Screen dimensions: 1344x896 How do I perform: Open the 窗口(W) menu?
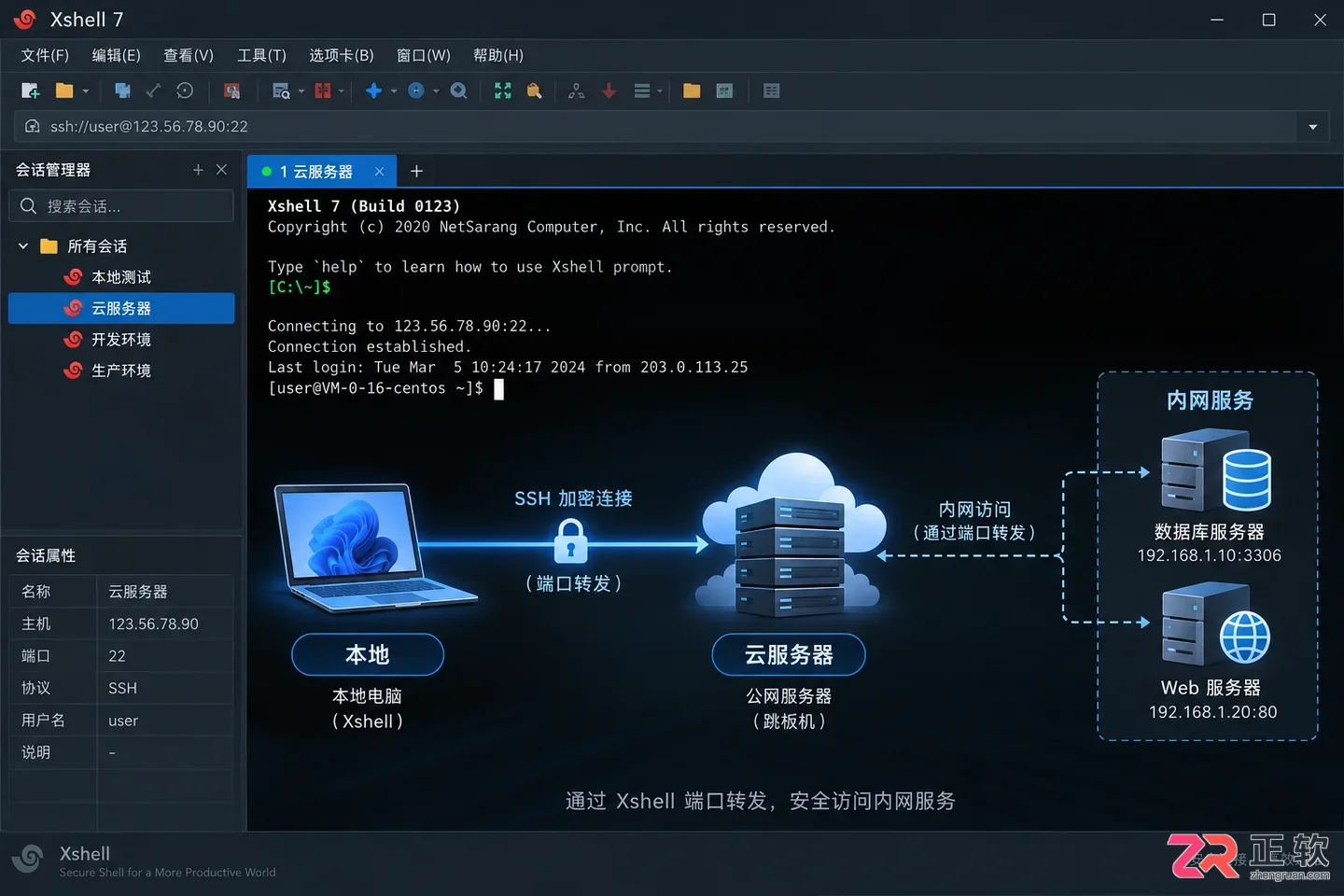click(424, 55)
